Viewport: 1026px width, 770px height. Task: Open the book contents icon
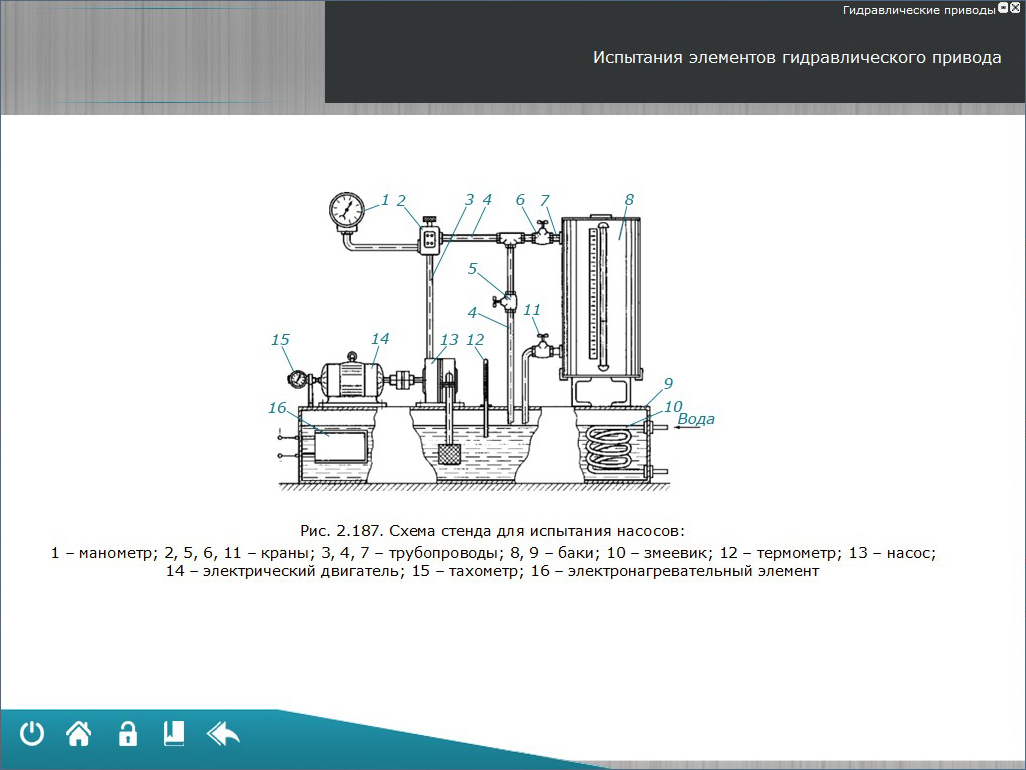[173, 733]
